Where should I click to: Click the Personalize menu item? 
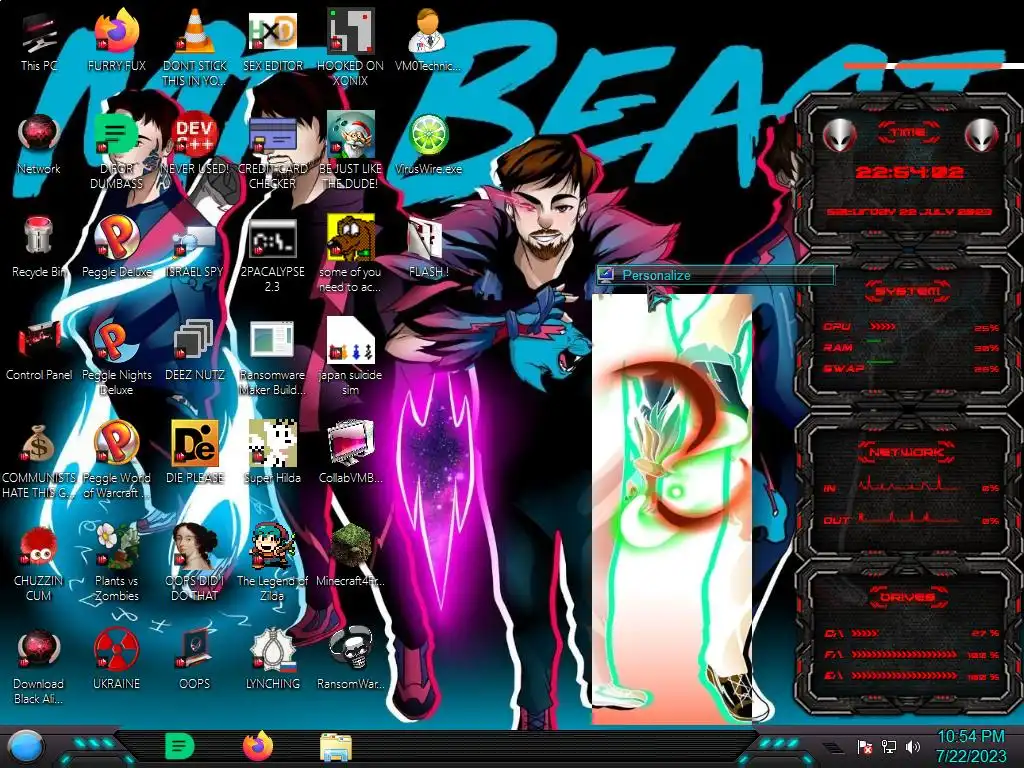tap(715, 275)
